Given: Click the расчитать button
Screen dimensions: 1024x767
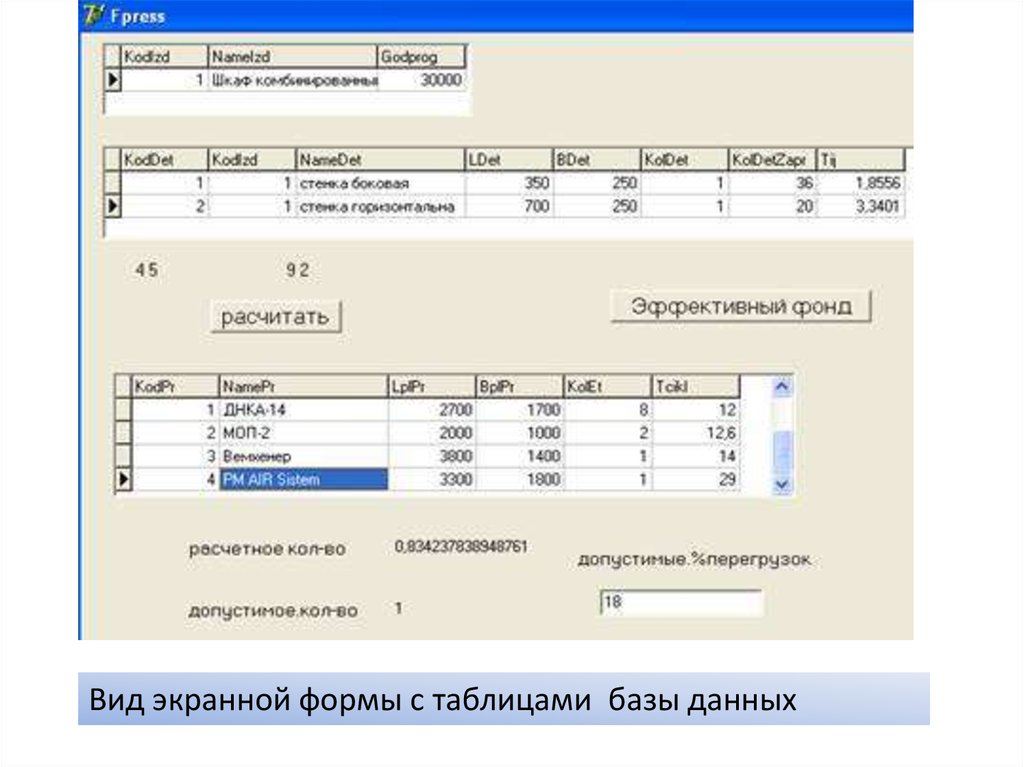Looking at the screenshot, I should point(275,318).
